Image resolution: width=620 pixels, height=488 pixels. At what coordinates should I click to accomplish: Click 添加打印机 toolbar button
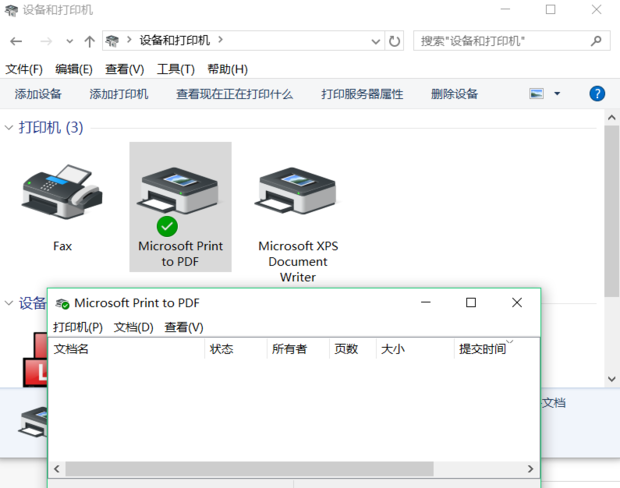tap(119, 94)
